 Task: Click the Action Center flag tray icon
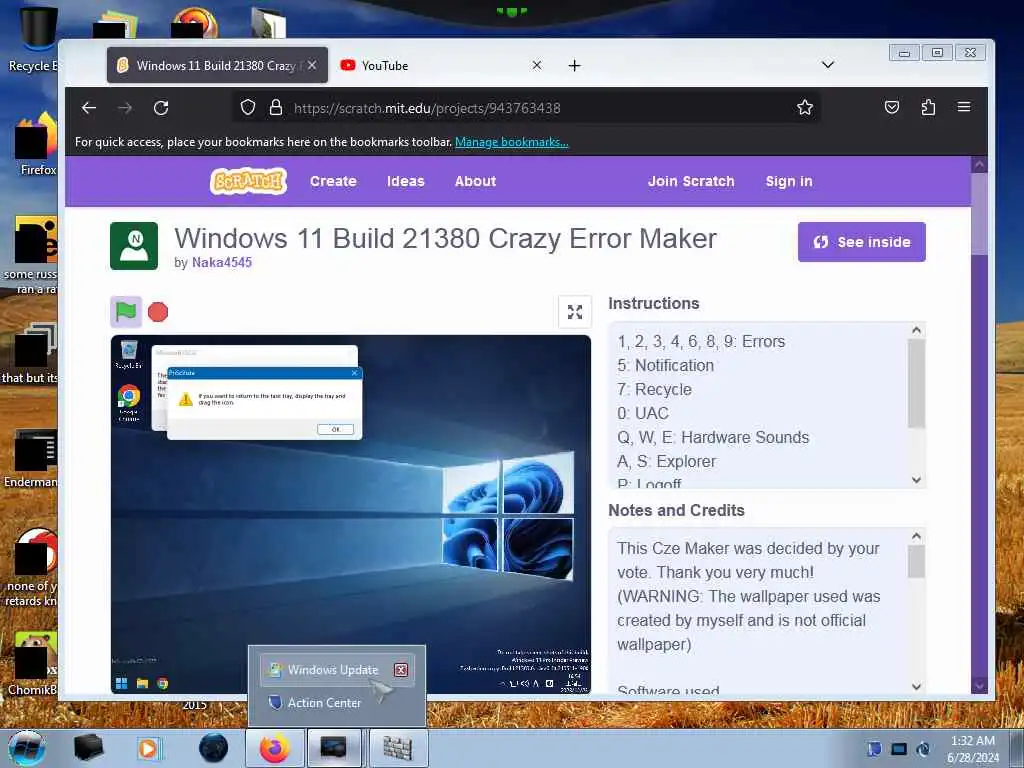coord(874,749)
